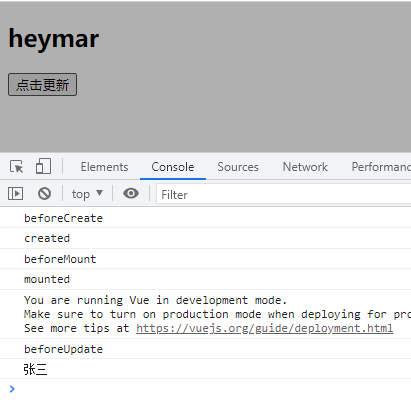Open the top JavaScript context dropdown
Image resolution: width=411 pixels, height=406 pixels.
(87, 194)
